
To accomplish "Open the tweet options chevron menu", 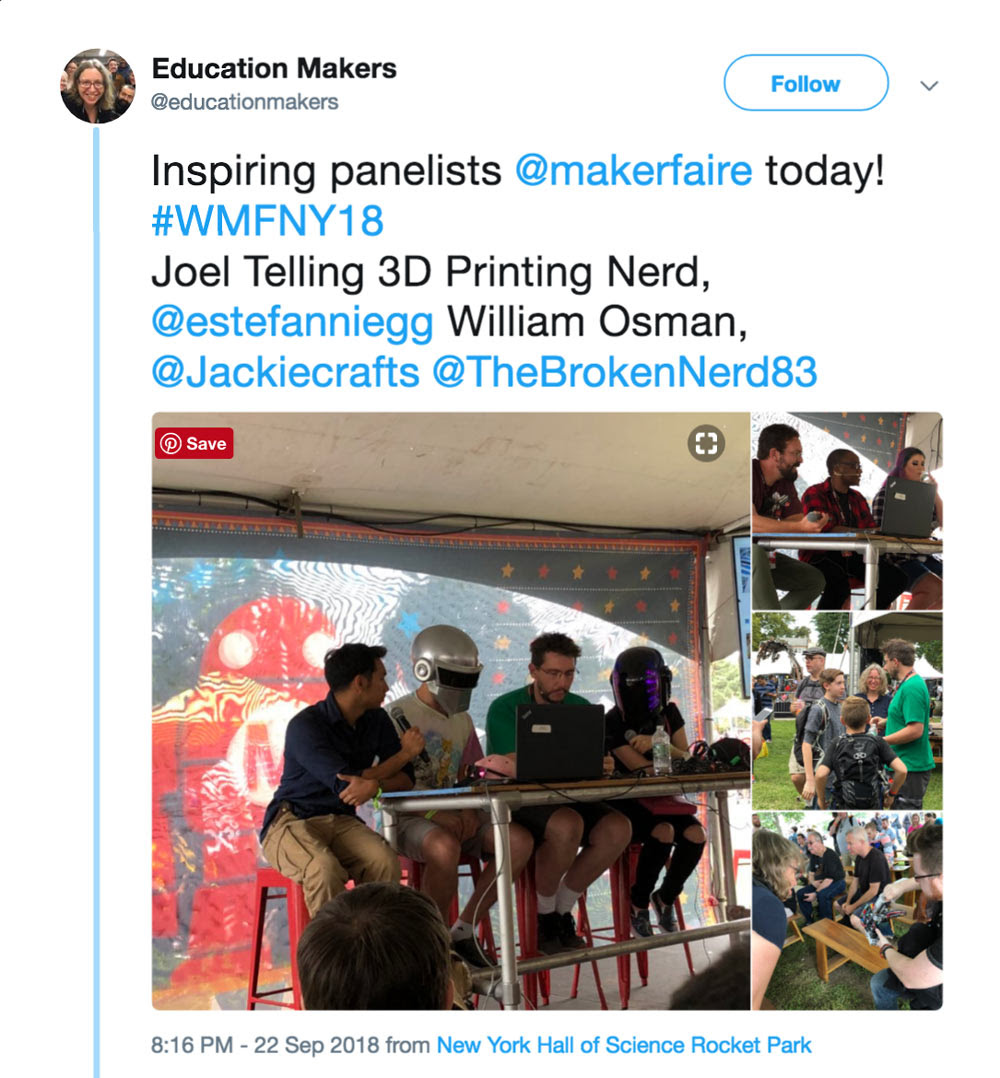I will click(x=929, y=85).
